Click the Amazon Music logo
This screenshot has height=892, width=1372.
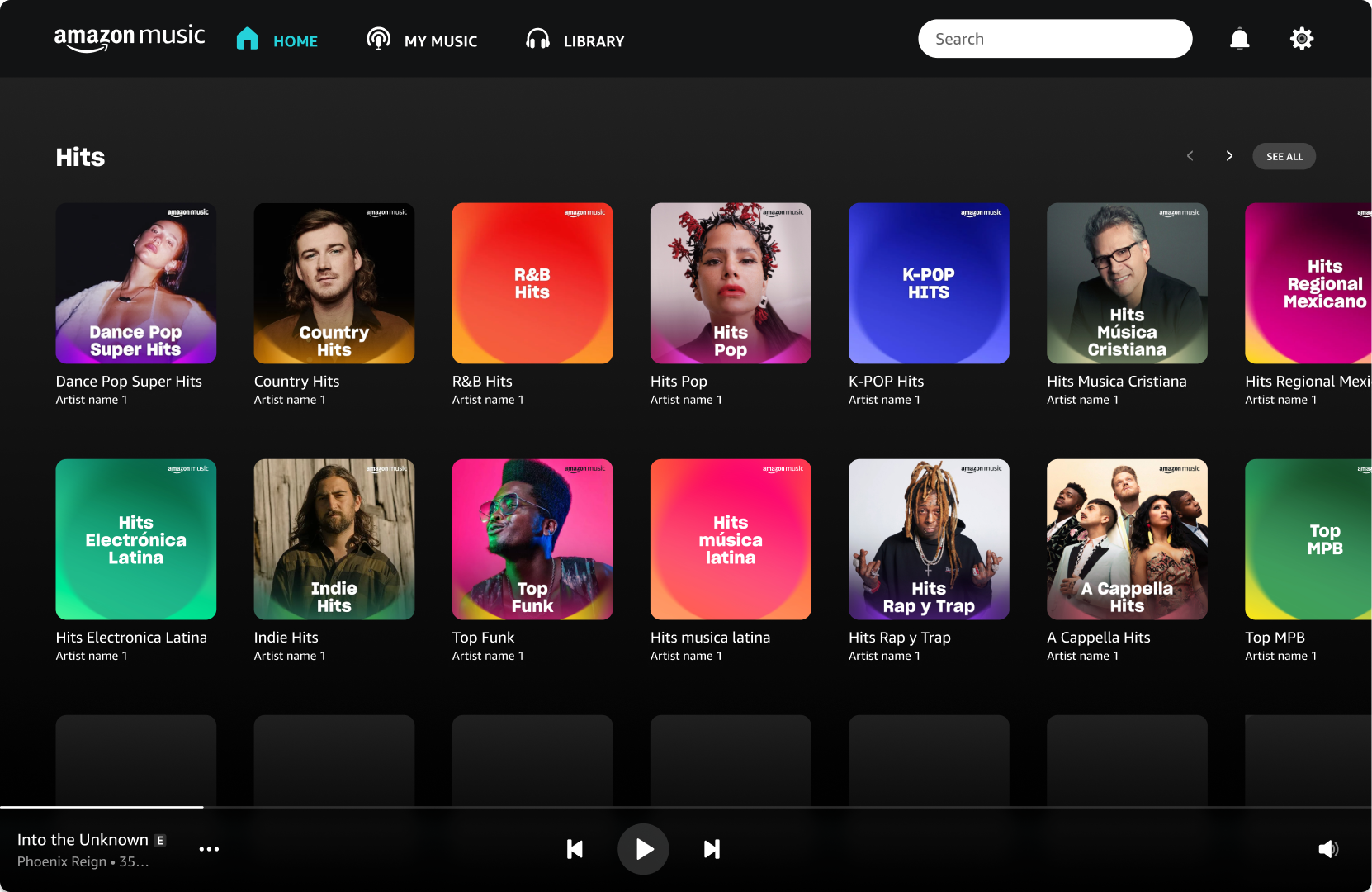tap(130, 38)
